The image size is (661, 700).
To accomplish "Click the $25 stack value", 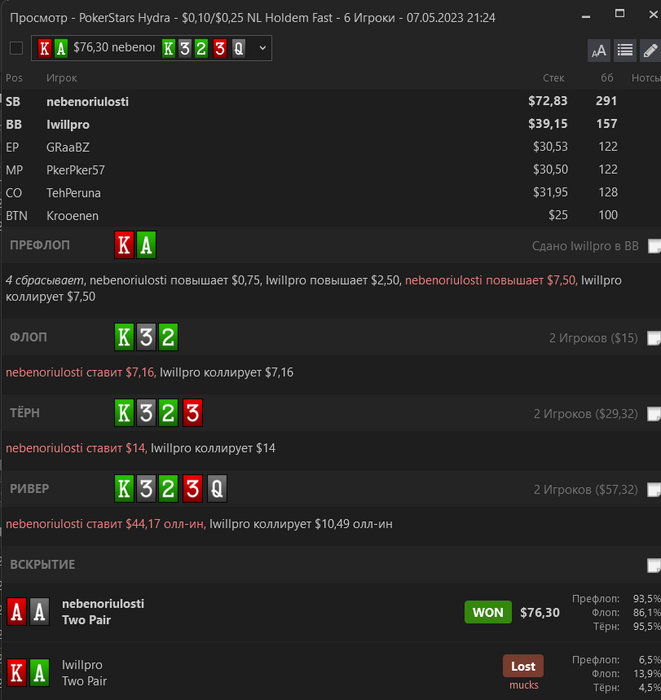I will tap(558, 215).
